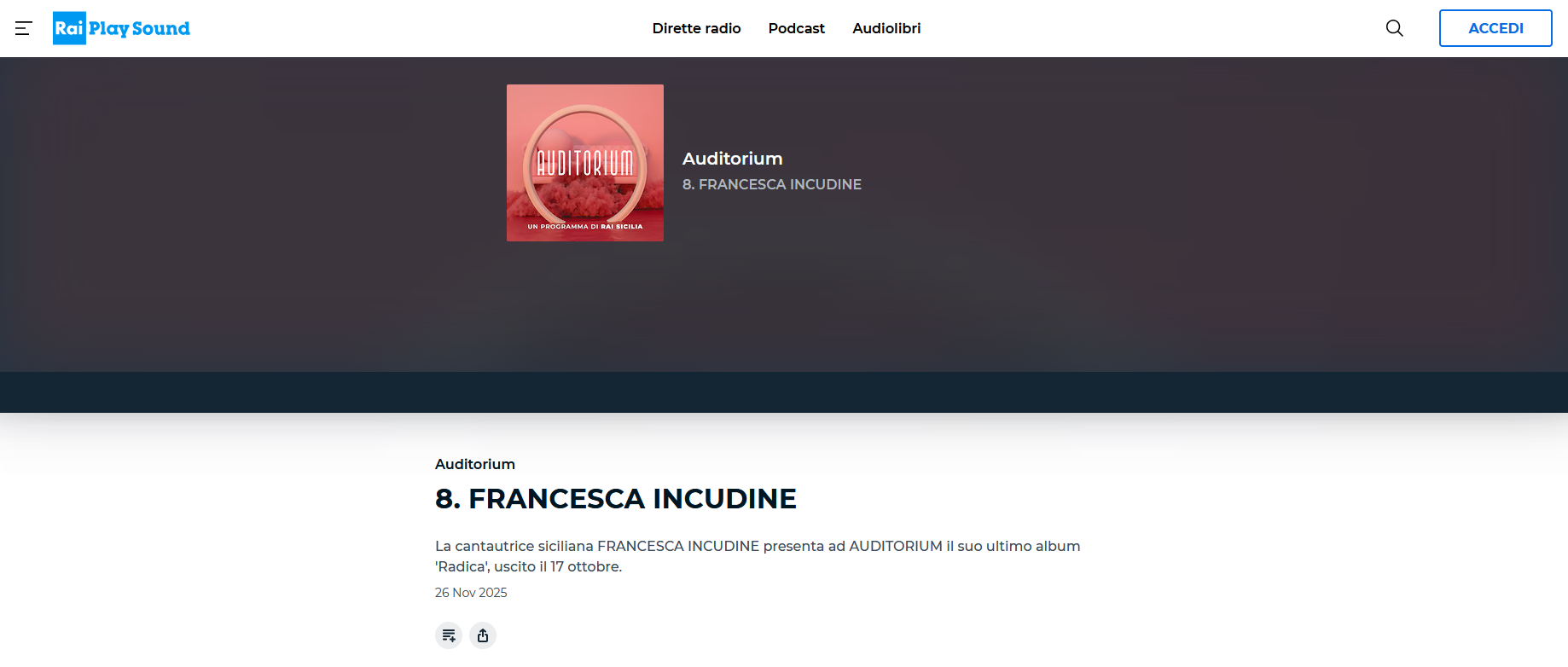Open the hamburger navigation menu
1568x667 pixels.
click(x=24, y=28)
